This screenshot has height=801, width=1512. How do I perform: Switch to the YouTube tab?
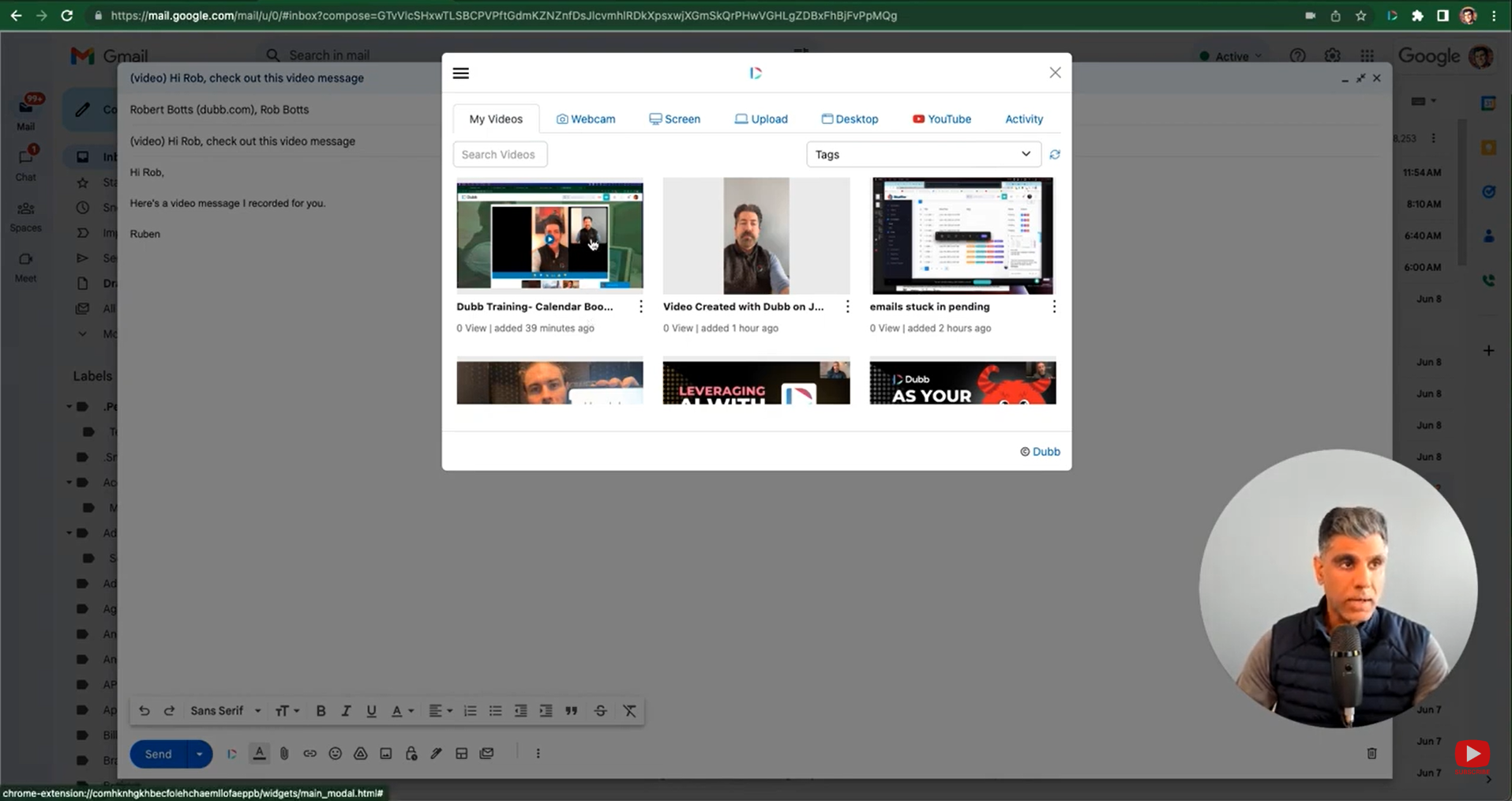tap(942, 119)
